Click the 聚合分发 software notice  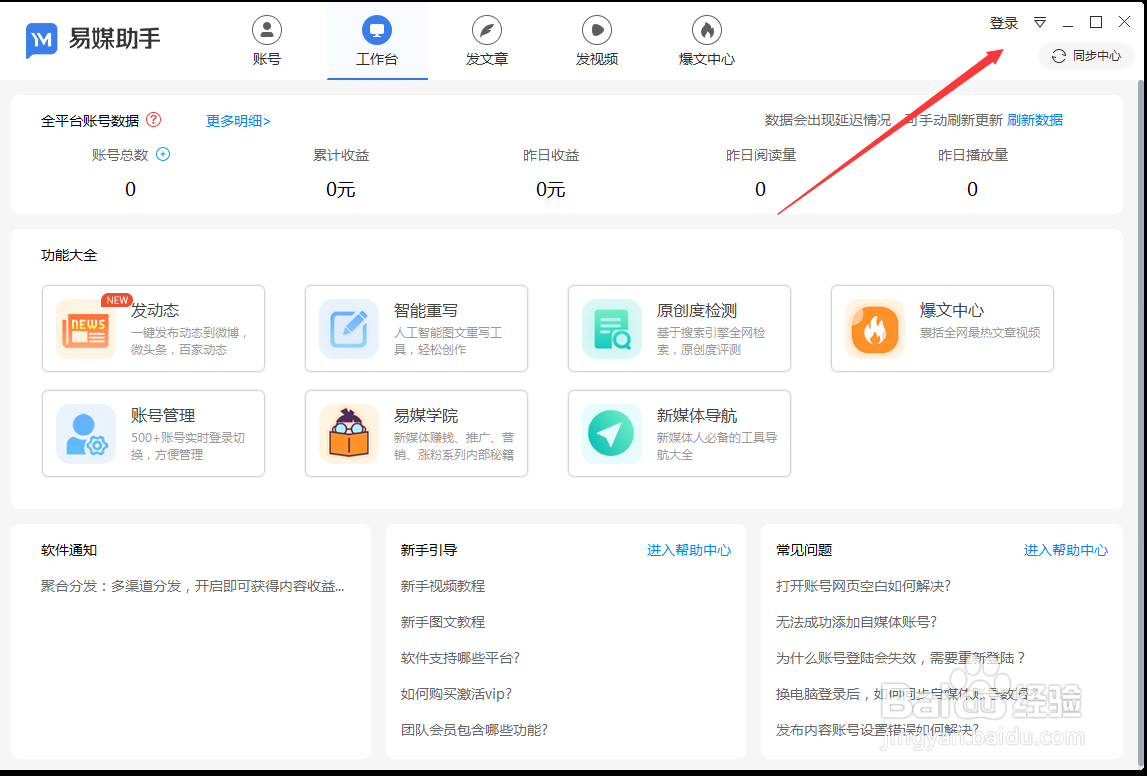tap(192, 587)
